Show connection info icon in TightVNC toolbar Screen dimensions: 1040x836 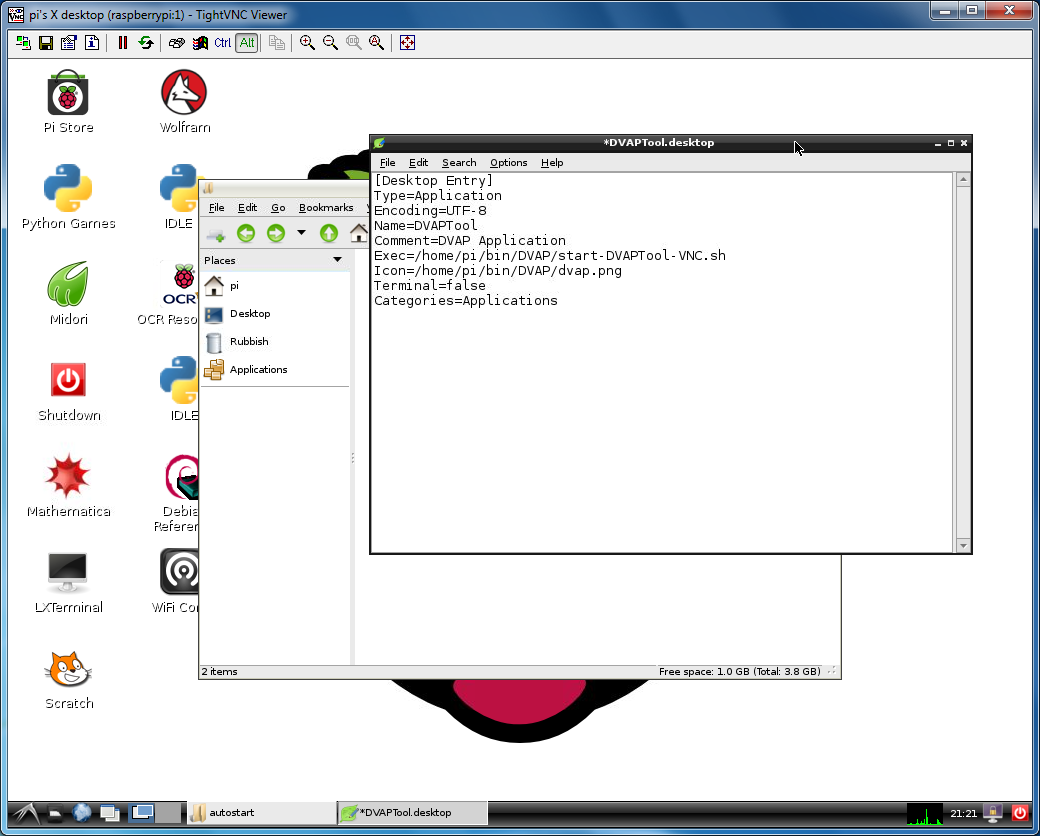[x=92, y=43]
